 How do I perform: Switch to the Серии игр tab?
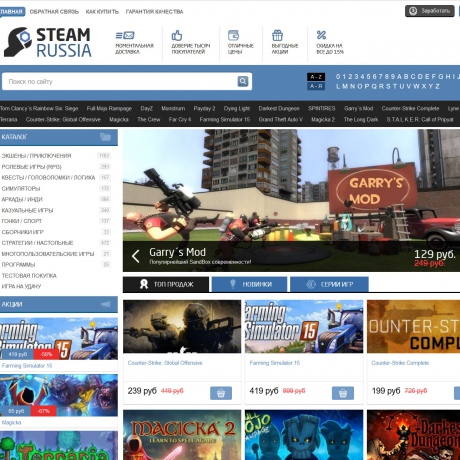[x=329, y=284]
